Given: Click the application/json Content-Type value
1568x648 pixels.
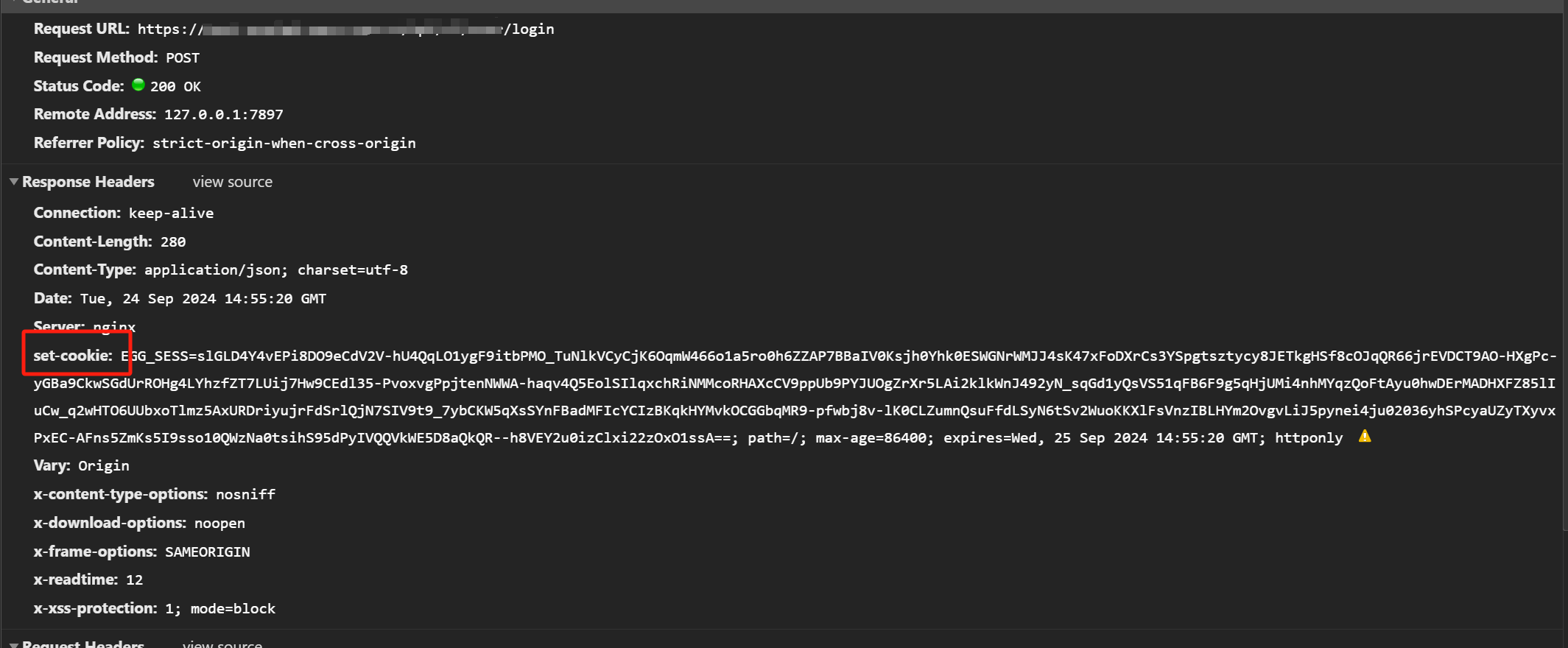Looking at the screenshot, I should [275, 270].
